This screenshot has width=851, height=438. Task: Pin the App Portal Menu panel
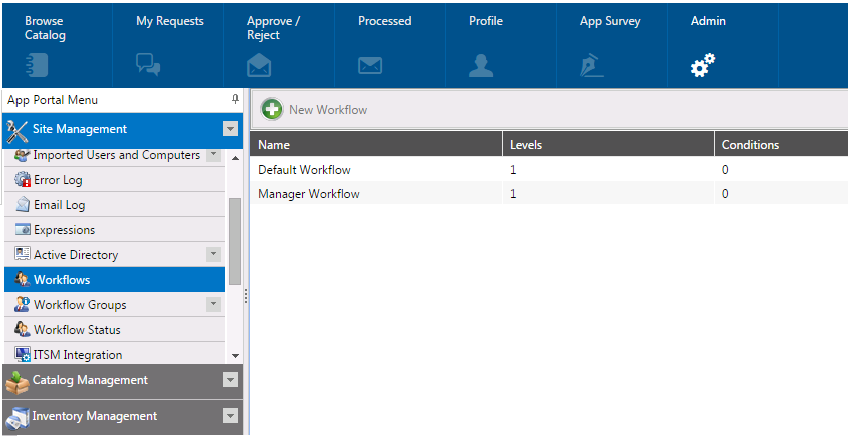pyautogui.click(x=235, y=100)
